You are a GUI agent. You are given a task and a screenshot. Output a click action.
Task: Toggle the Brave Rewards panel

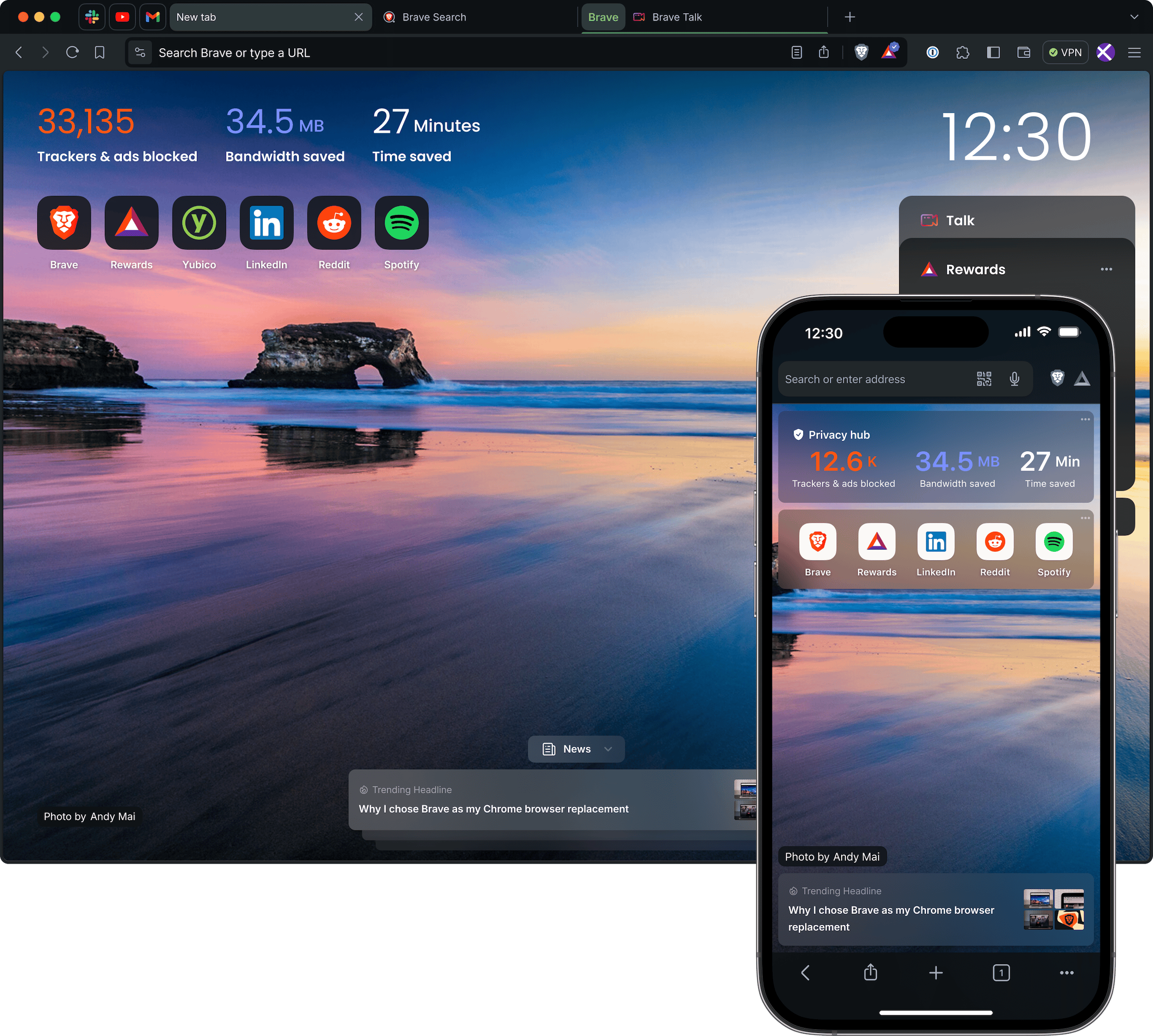click(x=890, y=53)
